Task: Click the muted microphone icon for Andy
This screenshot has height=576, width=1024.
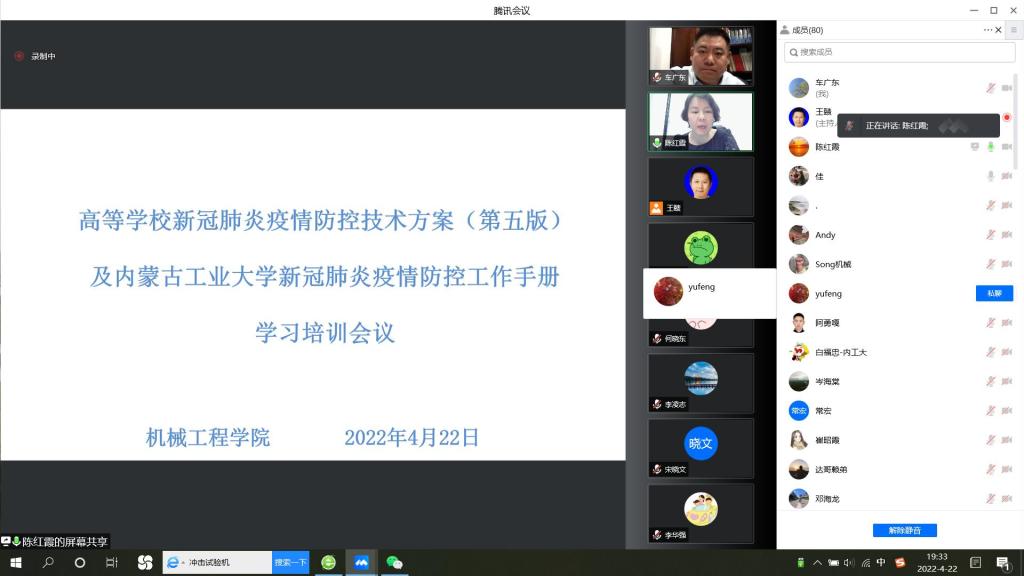Action: tap(990, 235)
